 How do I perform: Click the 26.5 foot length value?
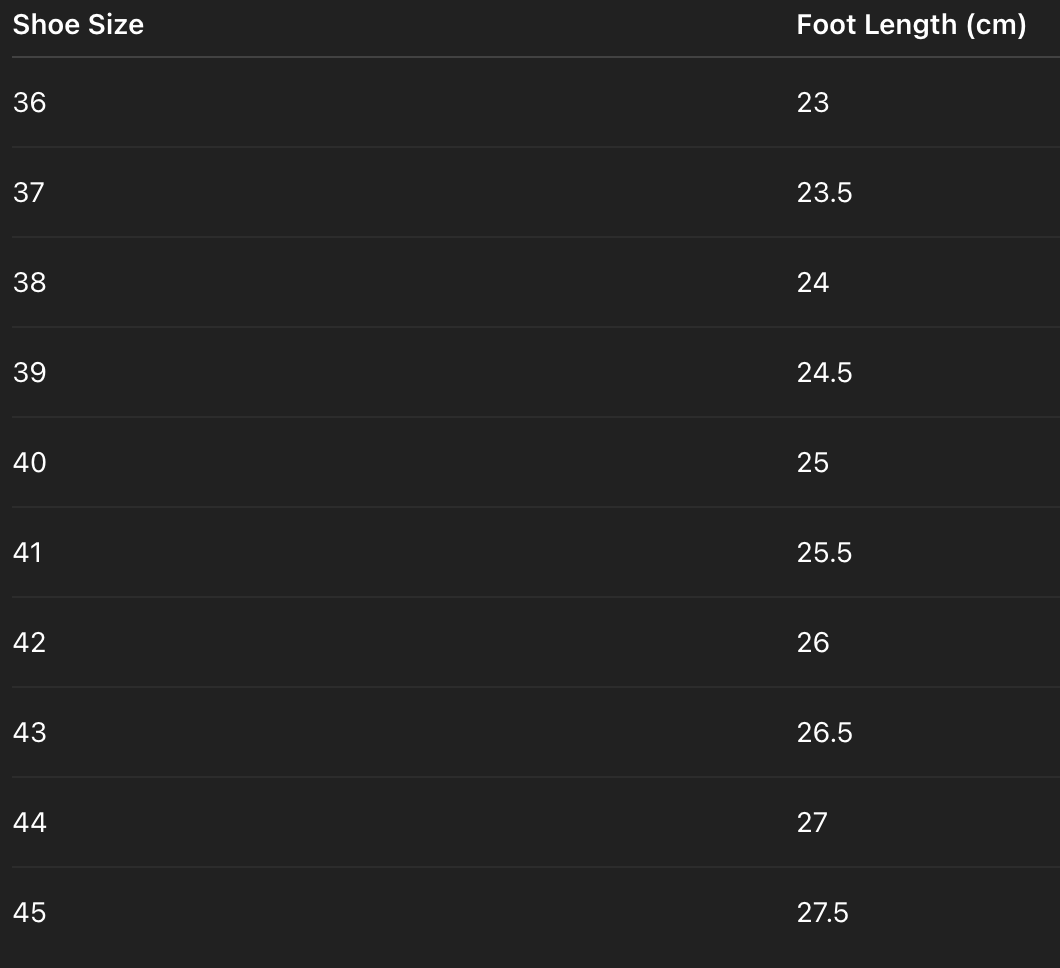[824, 732]
